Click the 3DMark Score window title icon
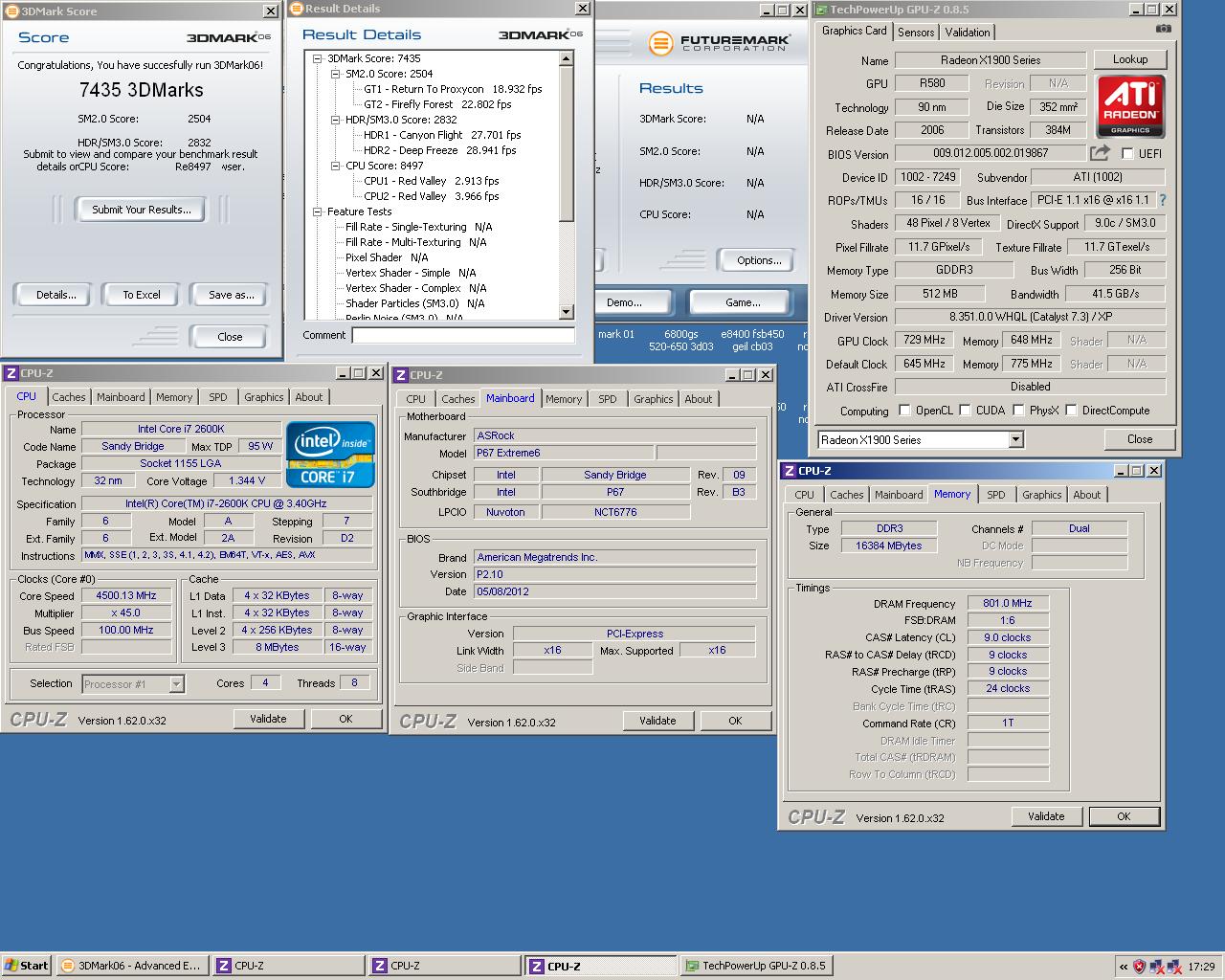The width and height of the screenshot is (1225, 980). pos(11,11)
